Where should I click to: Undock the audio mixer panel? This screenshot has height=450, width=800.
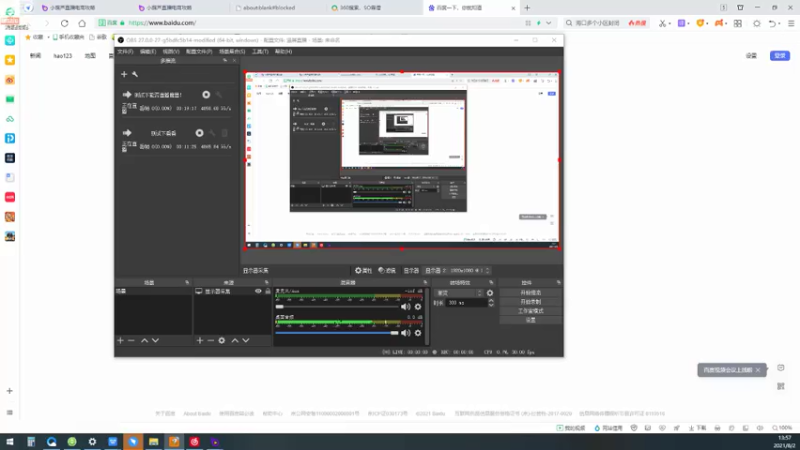425,283
